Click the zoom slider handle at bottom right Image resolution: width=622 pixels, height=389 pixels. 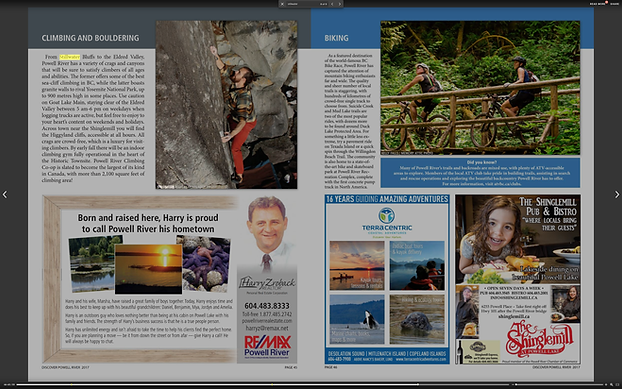point(516,384)
